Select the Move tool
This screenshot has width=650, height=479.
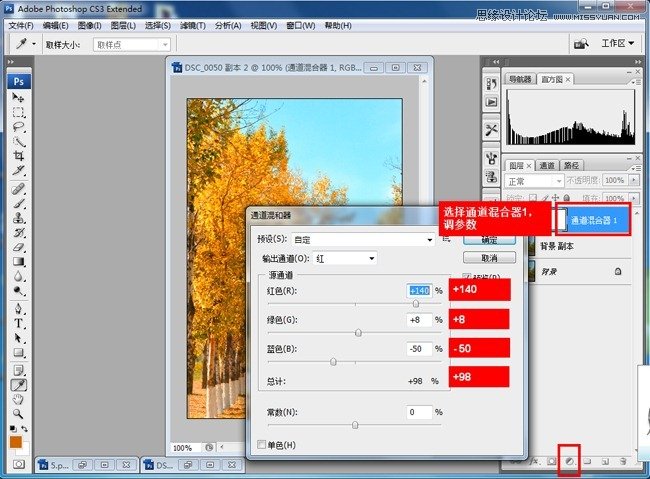coord(18,98)
